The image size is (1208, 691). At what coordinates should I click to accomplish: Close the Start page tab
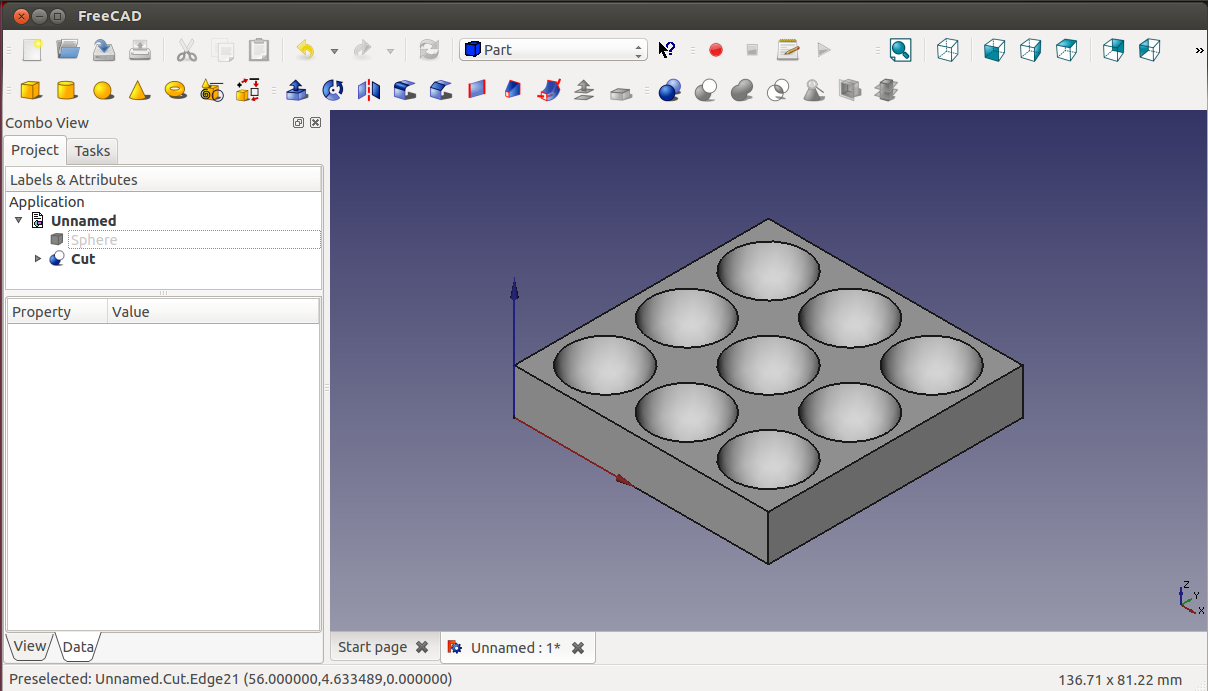[422, 647]
